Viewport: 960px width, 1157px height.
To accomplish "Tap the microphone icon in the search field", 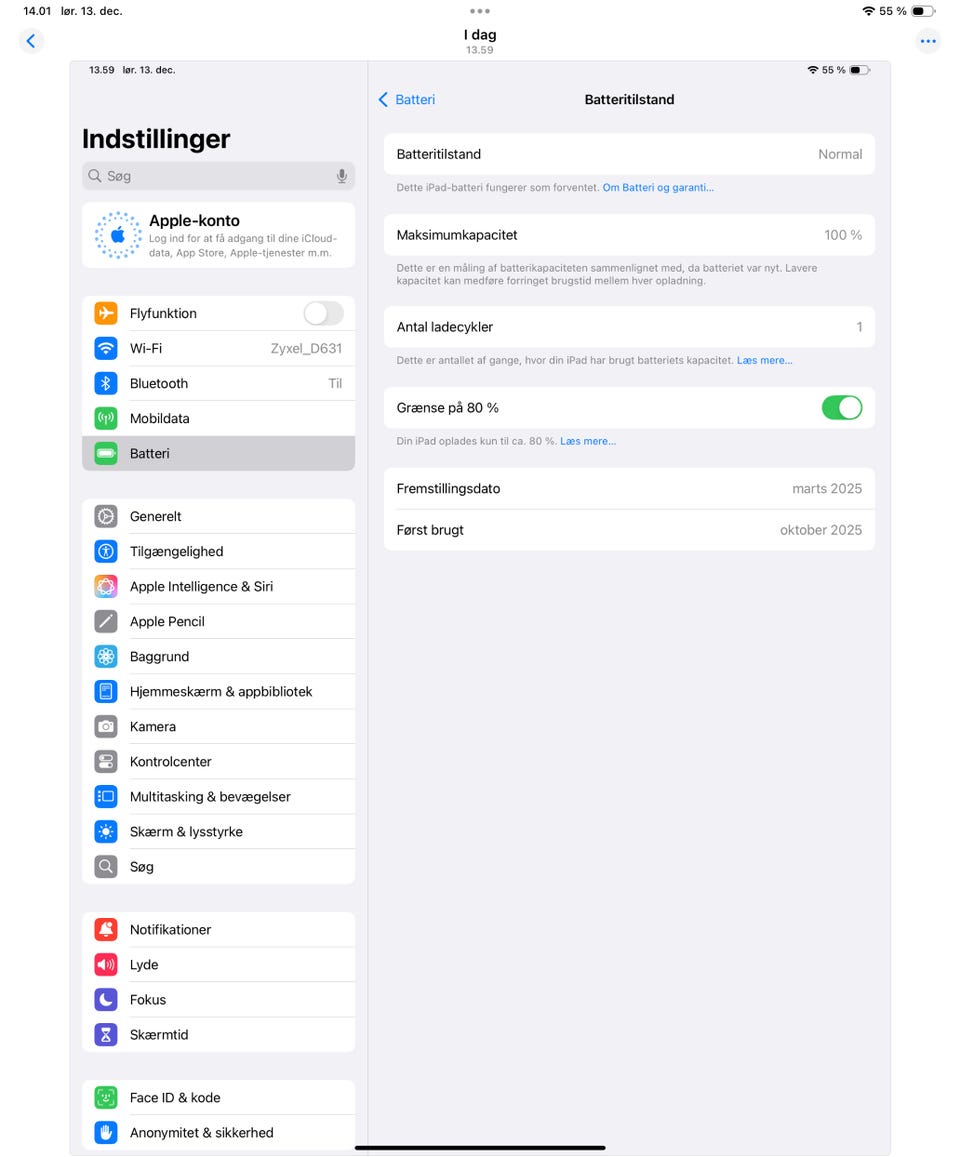I will (x=342, y=176).
